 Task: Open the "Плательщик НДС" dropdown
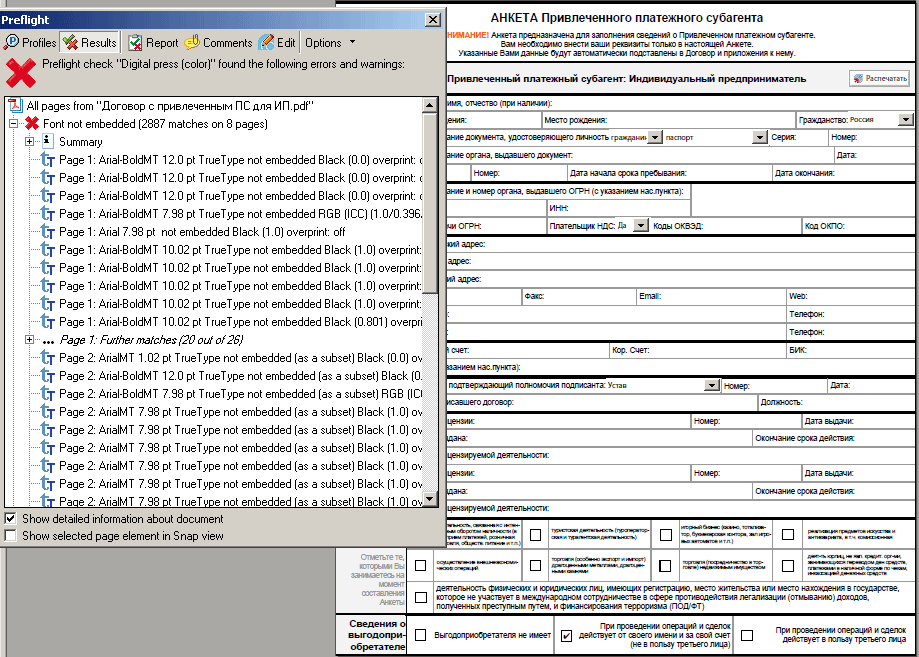tap(641, 226)
